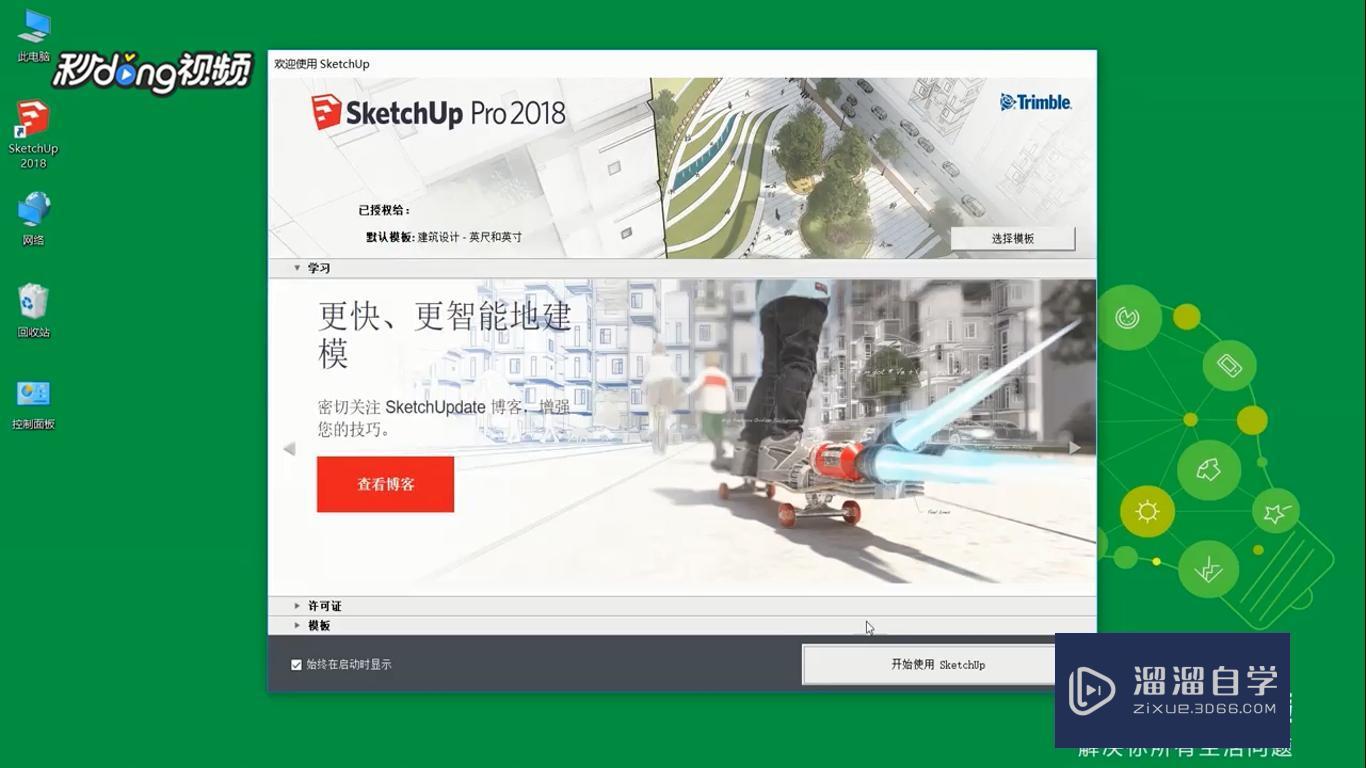Select the 网络 desktop icon

pyautogui.click(x=33, y=218)
